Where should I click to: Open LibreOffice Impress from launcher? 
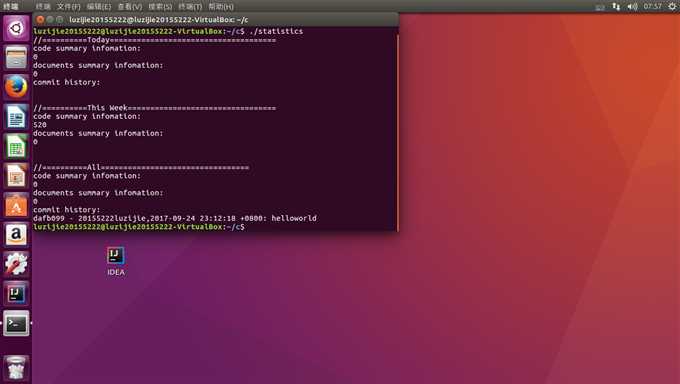coord(16,176)
